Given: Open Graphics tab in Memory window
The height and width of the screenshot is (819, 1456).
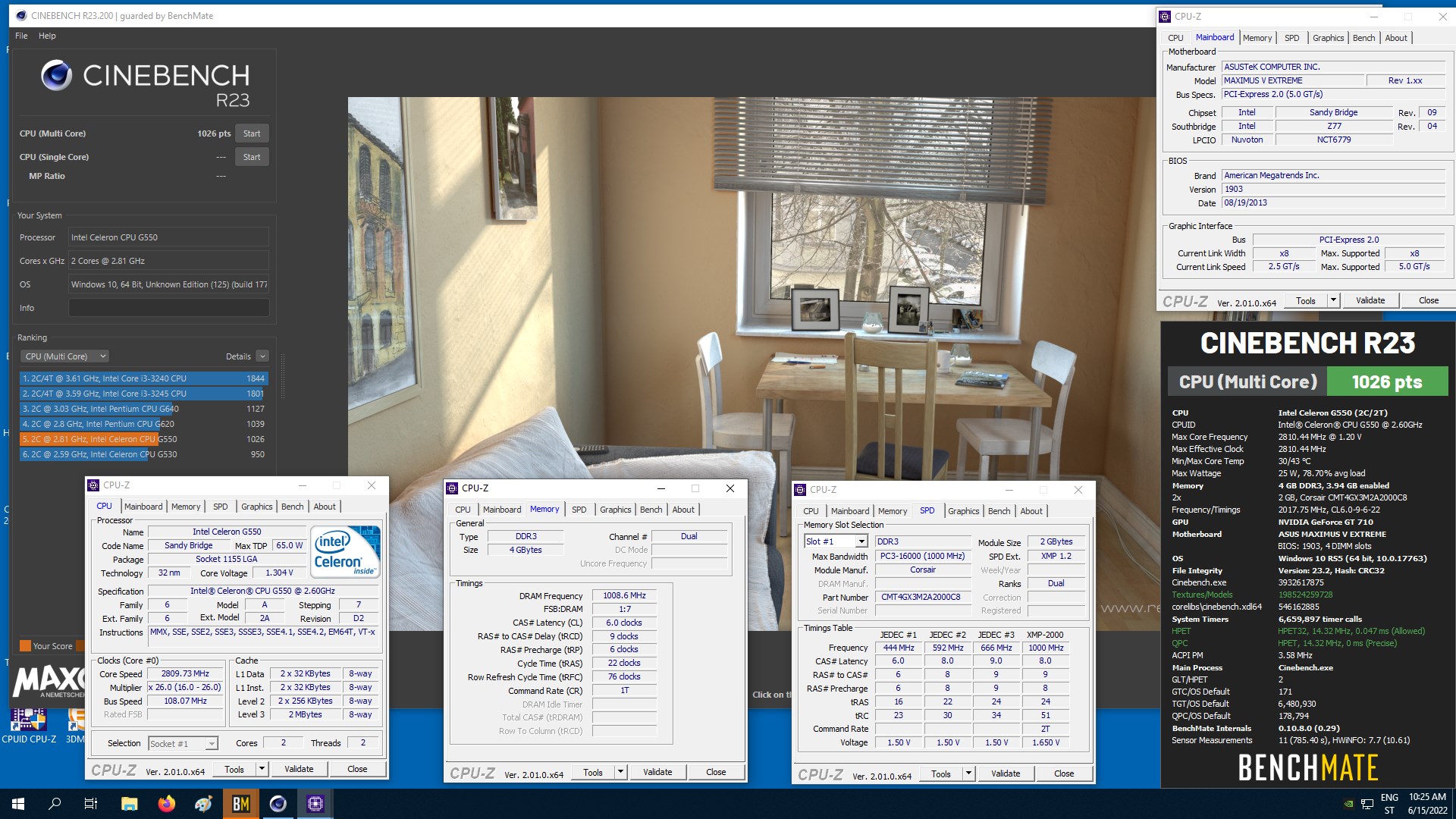Looking at the screenshot, I should 615,510.
